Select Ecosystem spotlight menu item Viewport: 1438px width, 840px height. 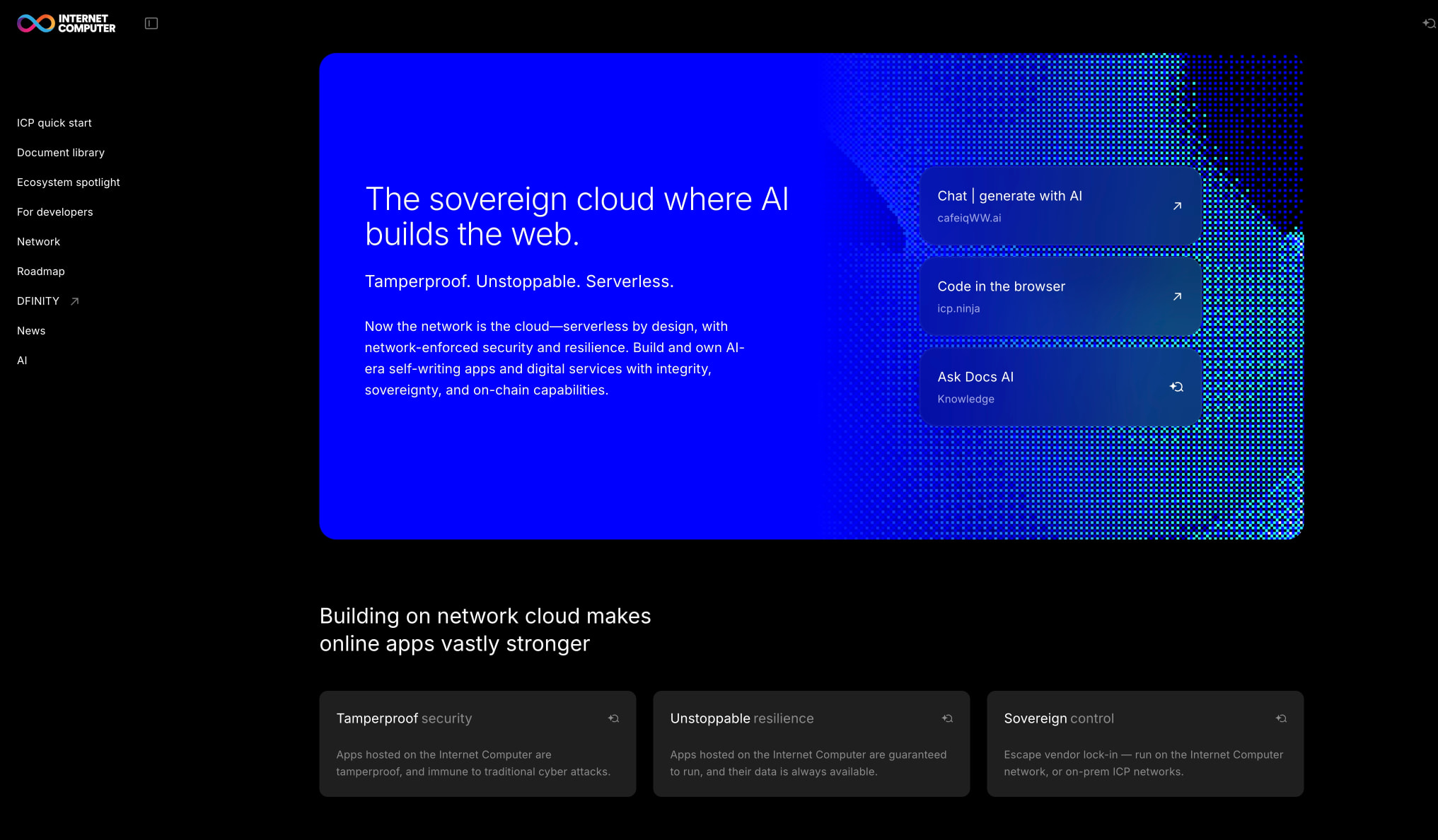69,182
